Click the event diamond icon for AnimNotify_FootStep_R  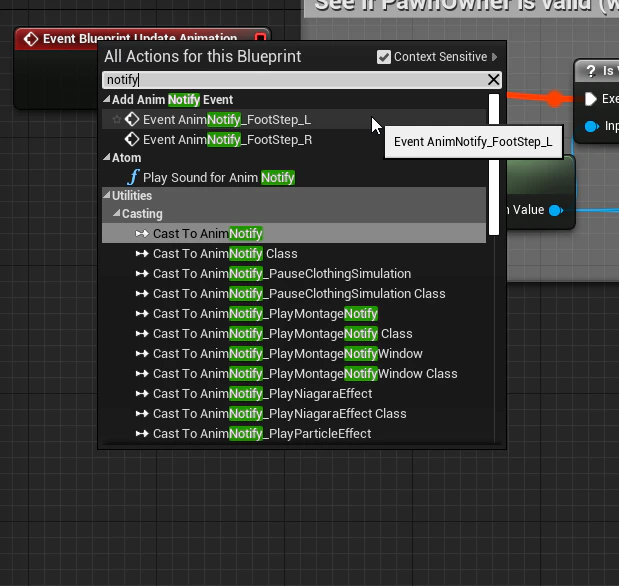point(132,139)
